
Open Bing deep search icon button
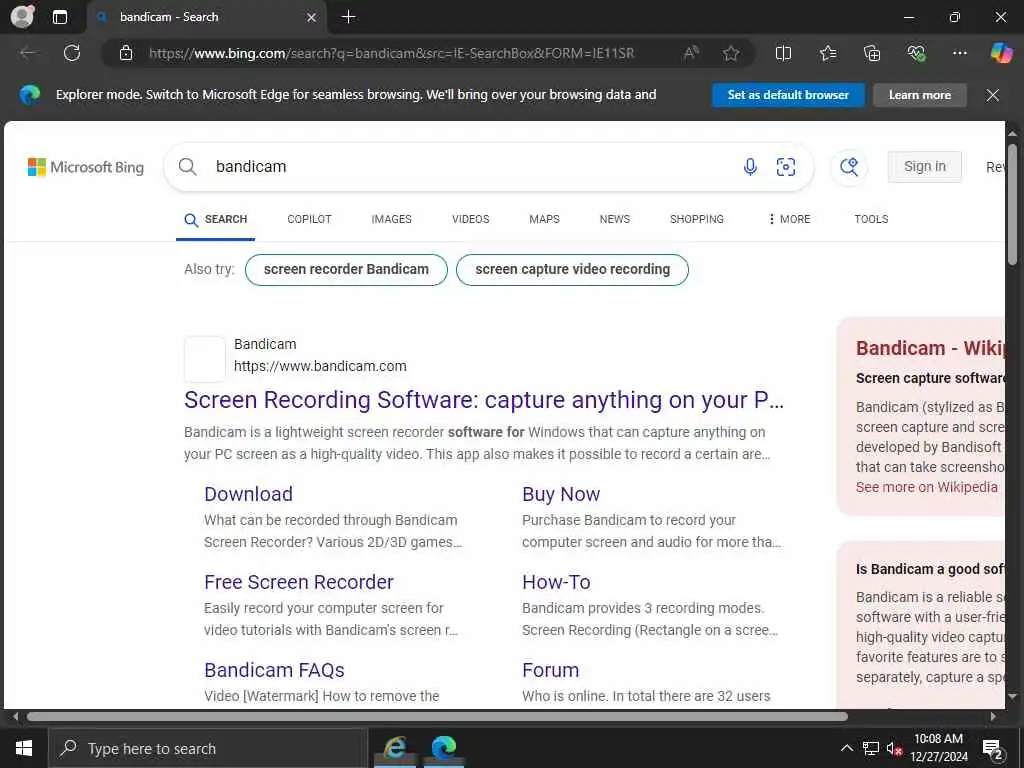849,167
